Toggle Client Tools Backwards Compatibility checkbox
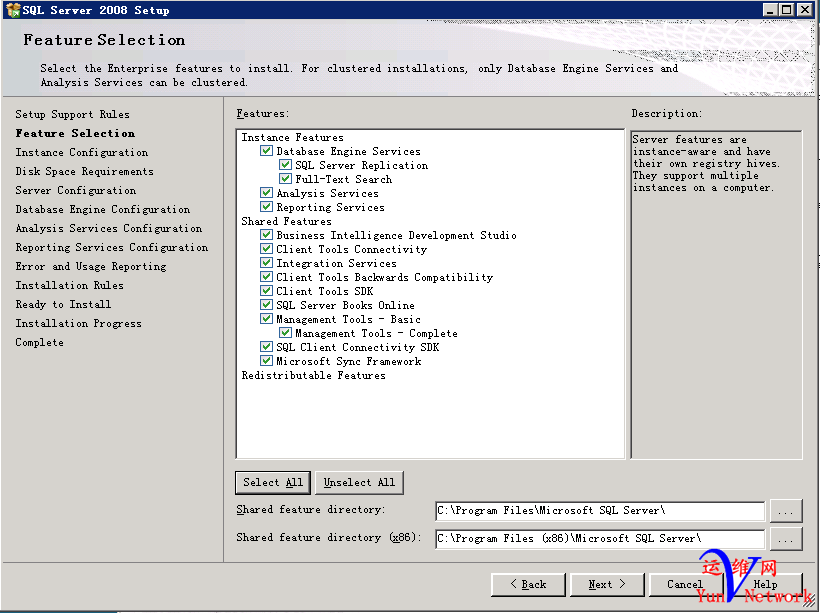Image resolution: width=820 pixels, height=613 pixels. pyautogui.click(x=266, y=277)
